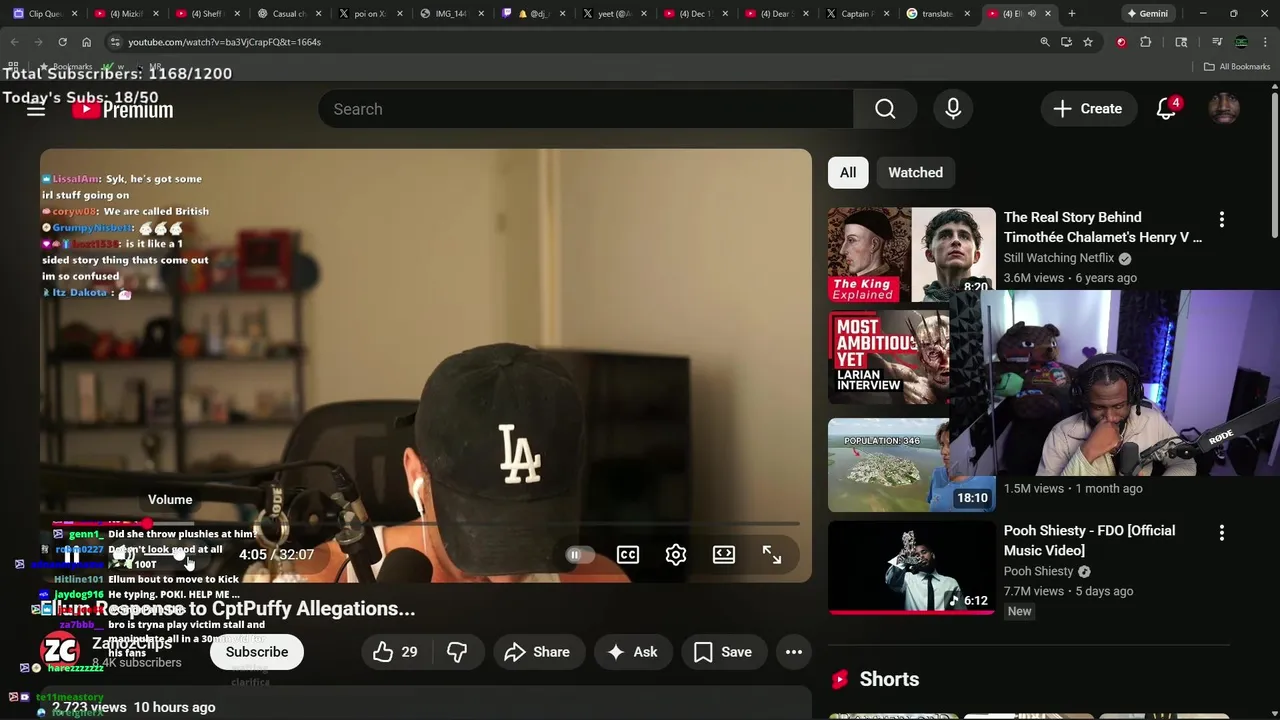Subscribe to the ZanozClips channel
Viewport: 1280px width, 720px height.
pyautogui.click(x=257, y=652)
